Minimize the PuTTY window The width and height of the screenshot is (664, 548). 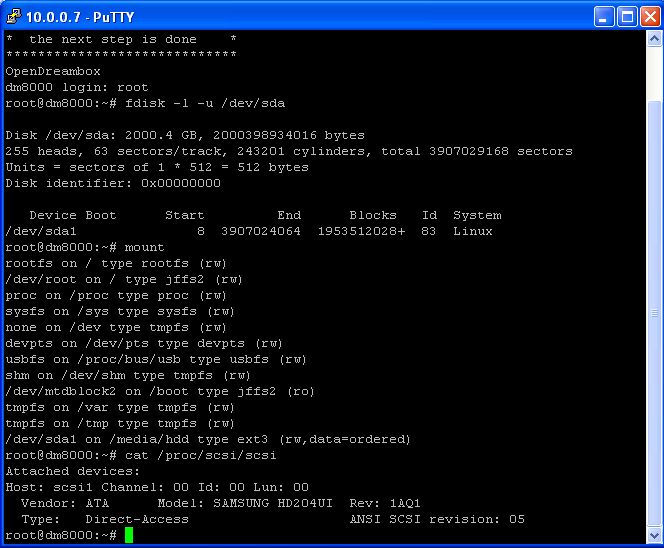pyautogui.click(x=602, y=16)
